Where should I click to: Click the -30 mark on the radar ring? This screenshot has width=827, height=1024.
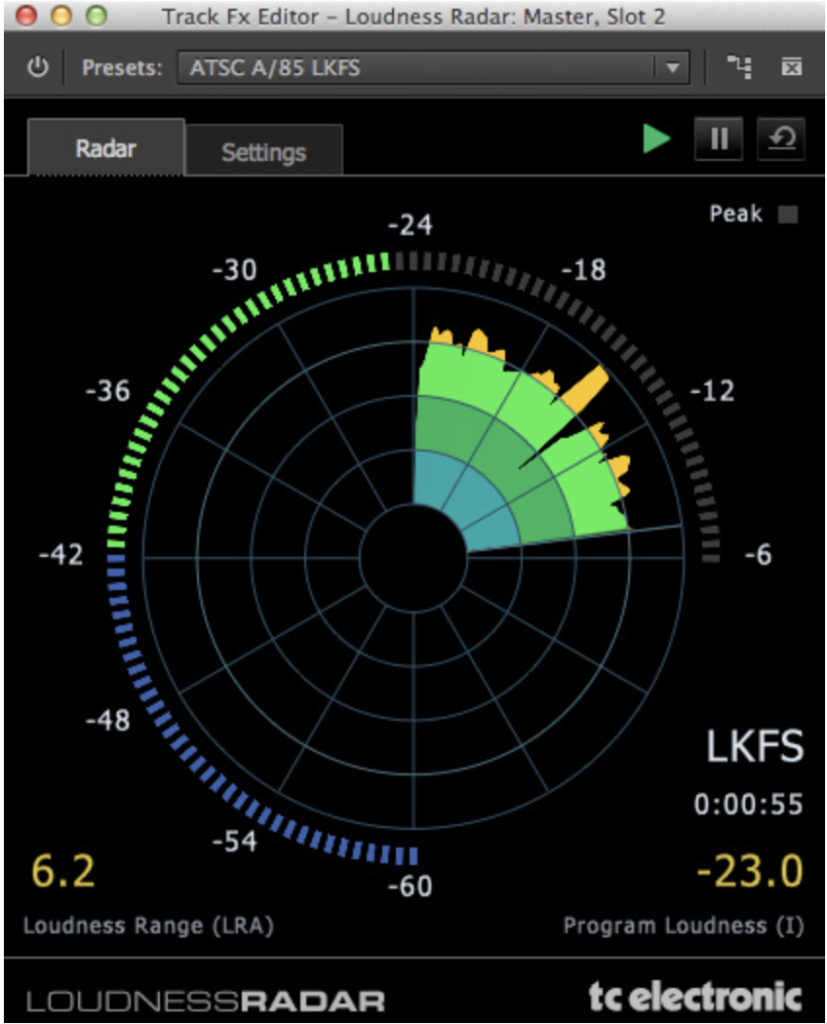pos(235,270)
